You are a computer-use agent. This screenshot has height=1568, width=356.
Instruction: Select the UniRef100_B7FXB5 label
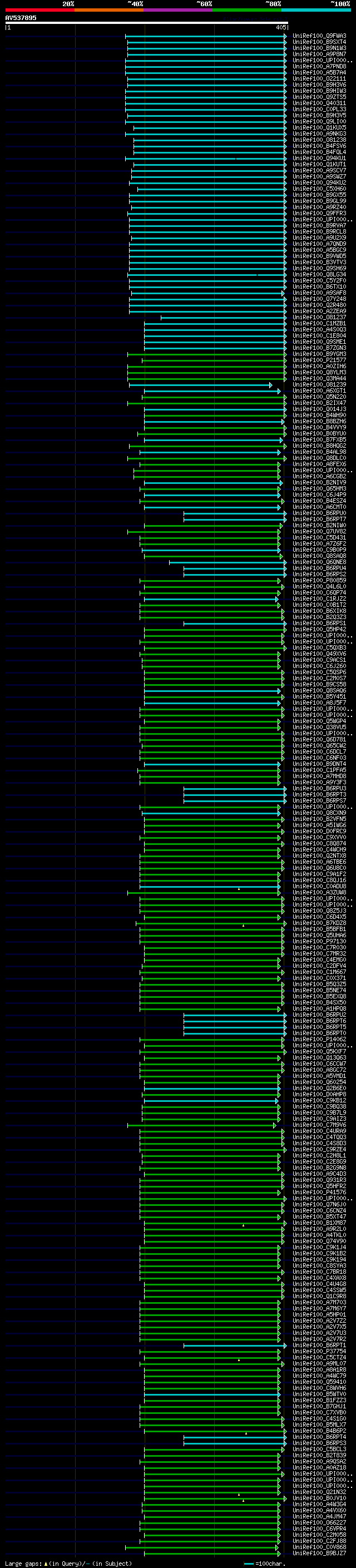point(319,439)
